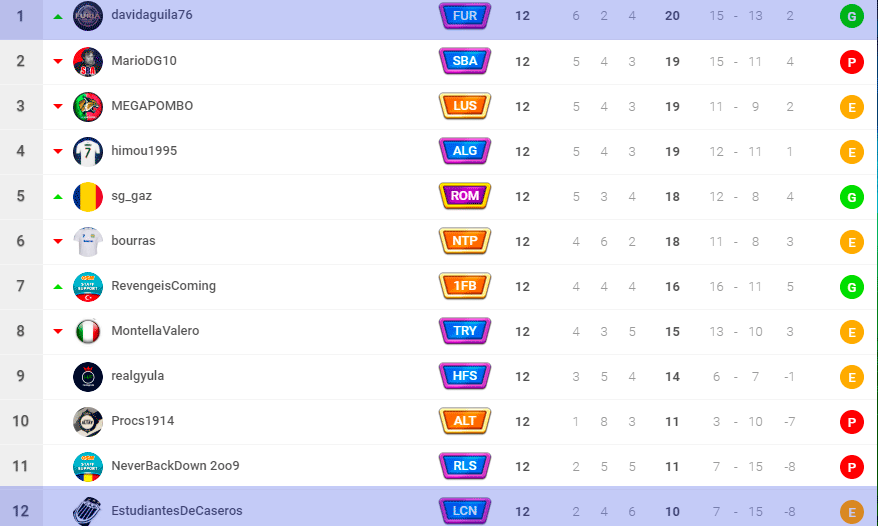Click the FUR team badge

465,16
